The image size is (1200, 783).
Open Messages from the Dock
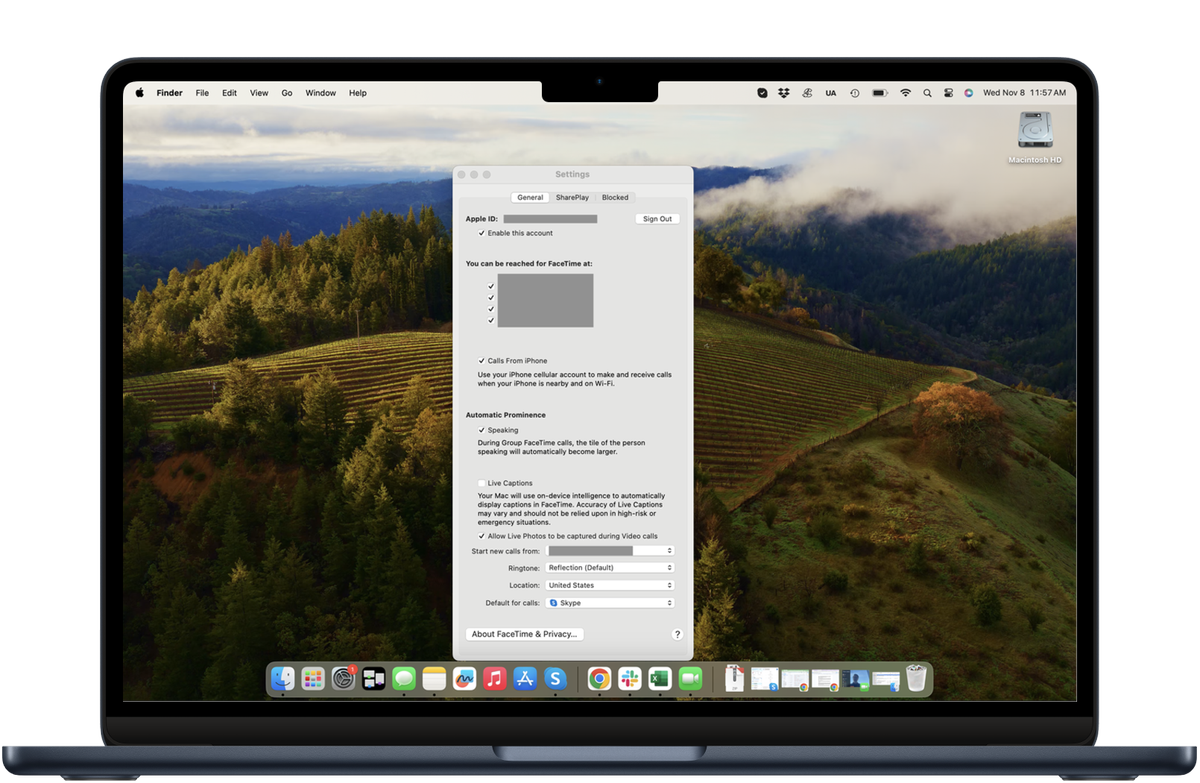click(403, 678)
